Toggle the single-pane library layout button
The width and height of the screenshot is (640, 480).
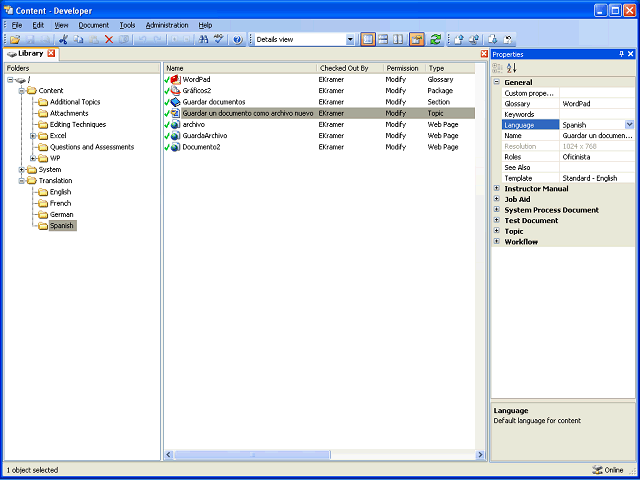pyautogui.click(x=368, y=40)
